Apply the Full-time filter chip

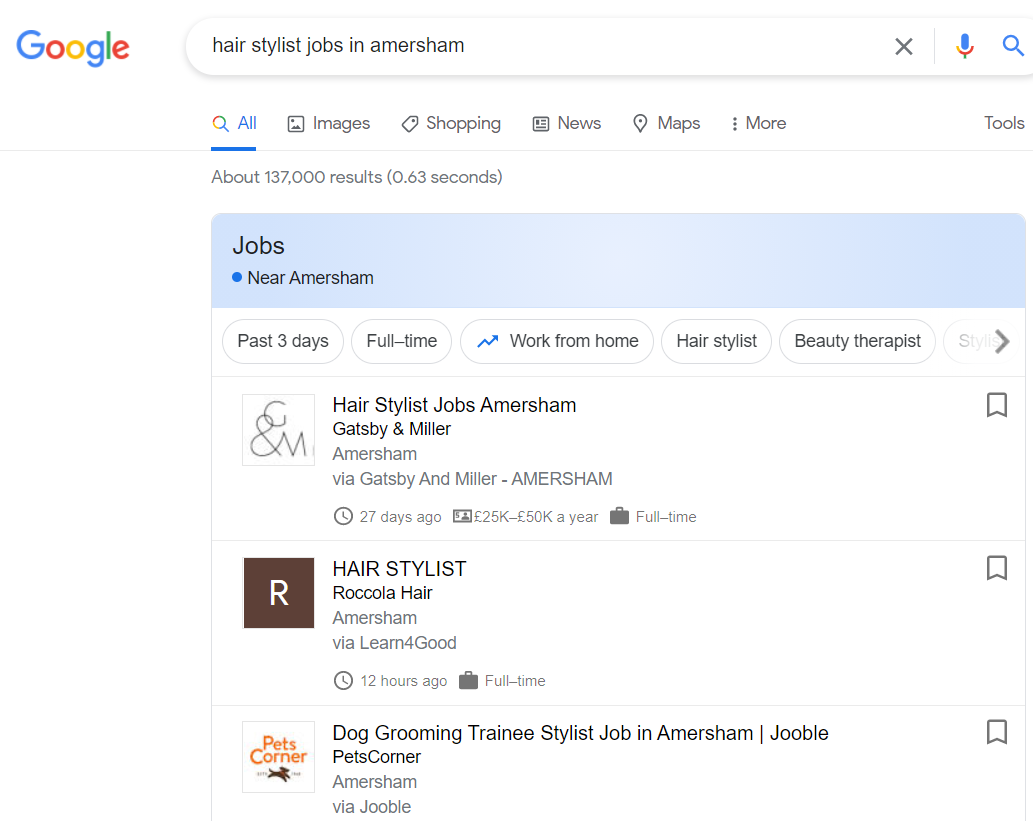(x=401, y=341)
